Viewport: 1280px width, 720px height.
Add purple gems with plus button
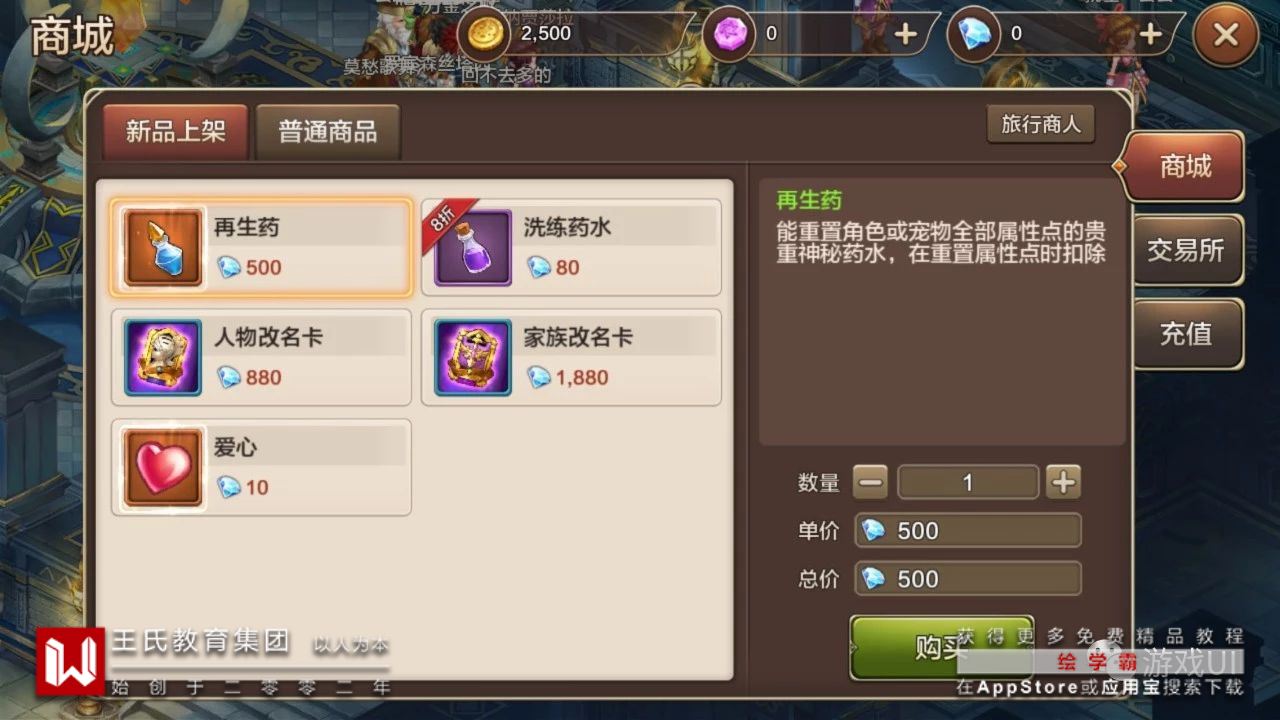coord(905,34)
